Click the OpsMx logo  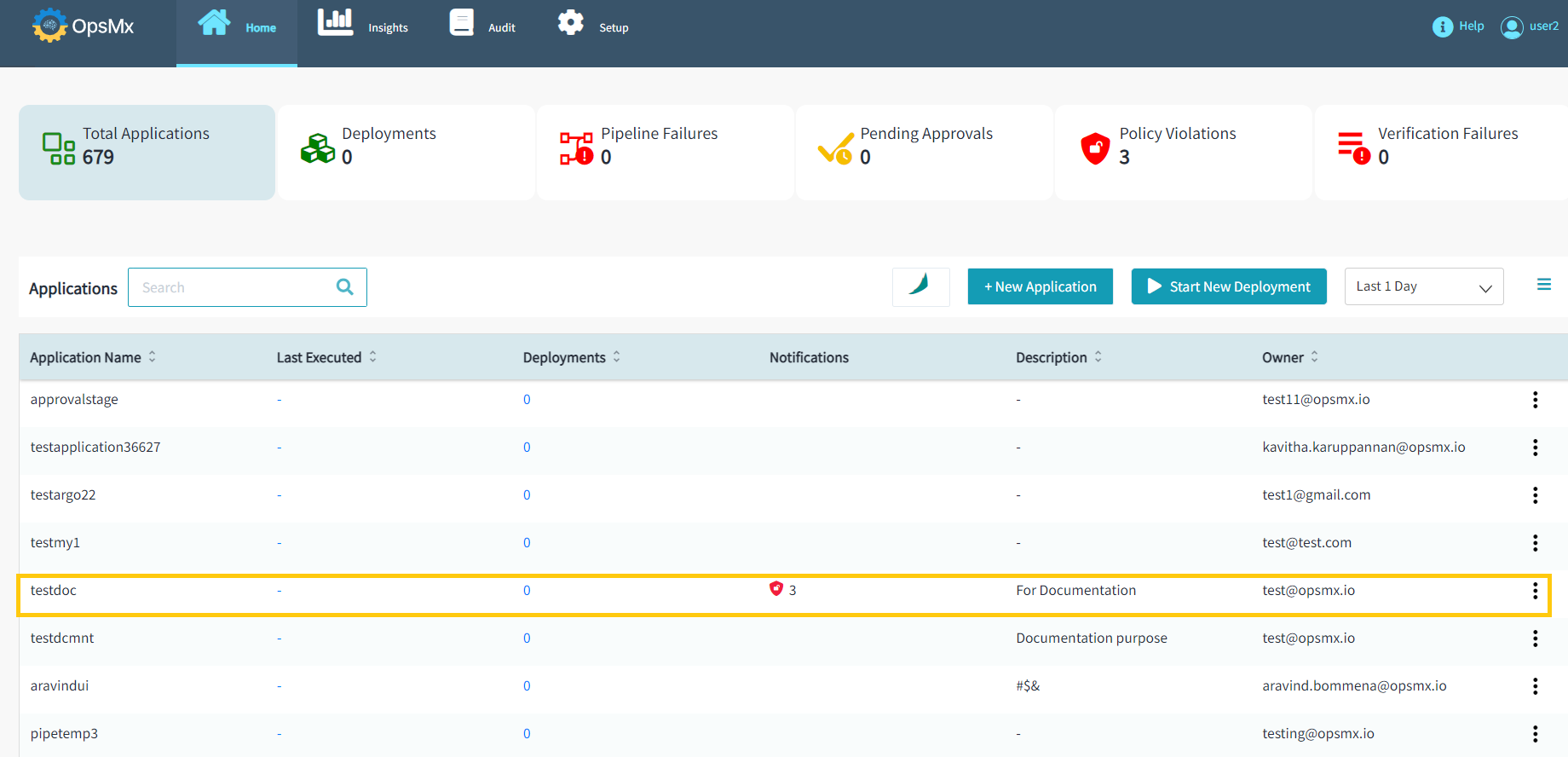pyautogui.click(x=83, y=26)
